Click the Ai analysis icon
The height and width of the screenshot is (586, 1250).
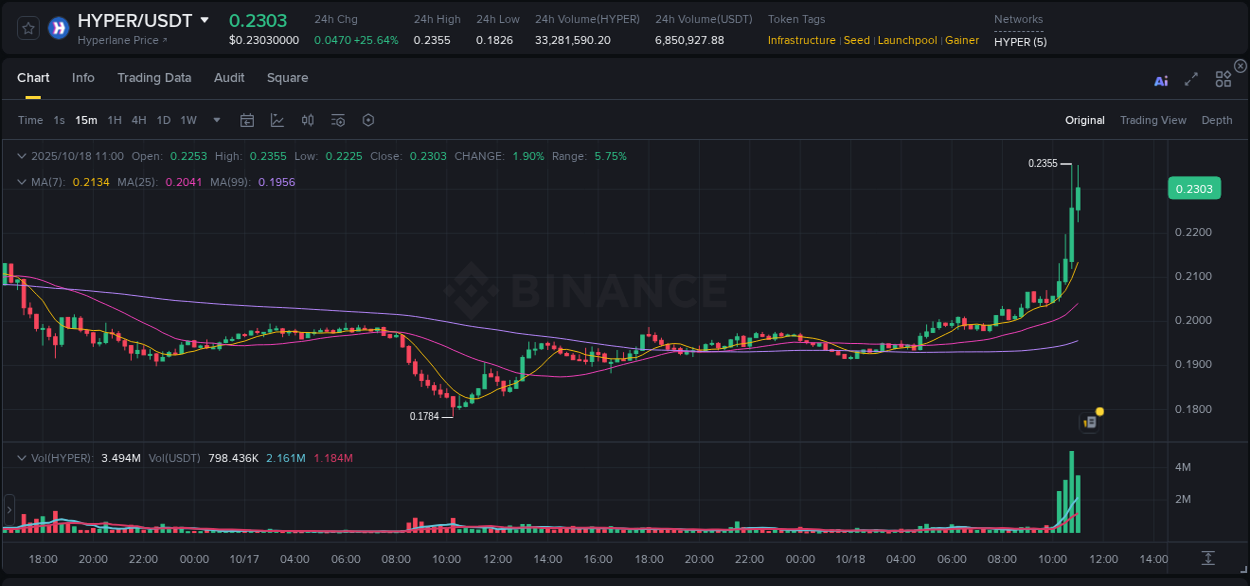(x=1160, y=81)
